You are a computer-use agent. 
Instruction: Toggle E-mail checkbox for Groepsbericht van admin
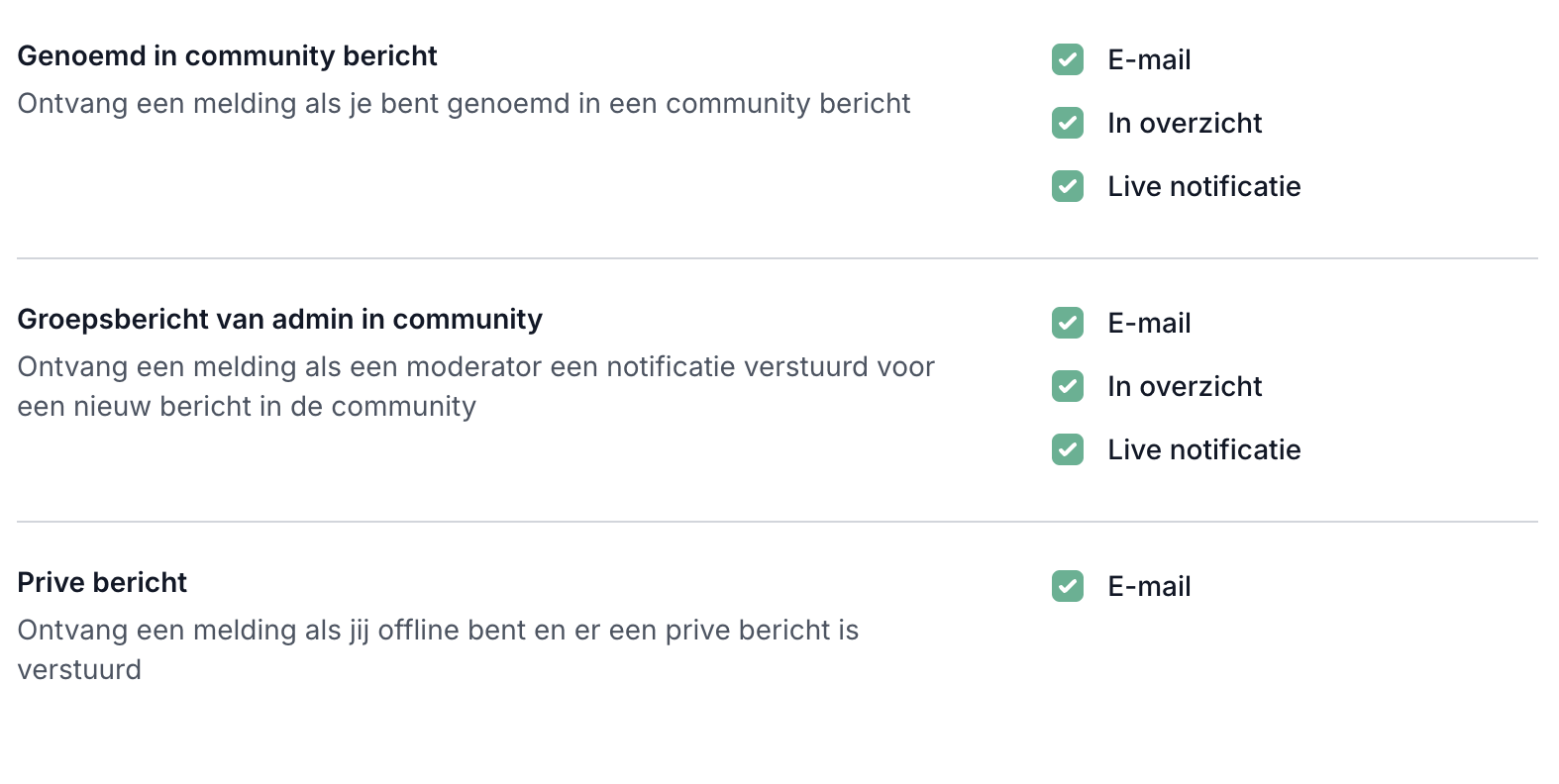1067,323
